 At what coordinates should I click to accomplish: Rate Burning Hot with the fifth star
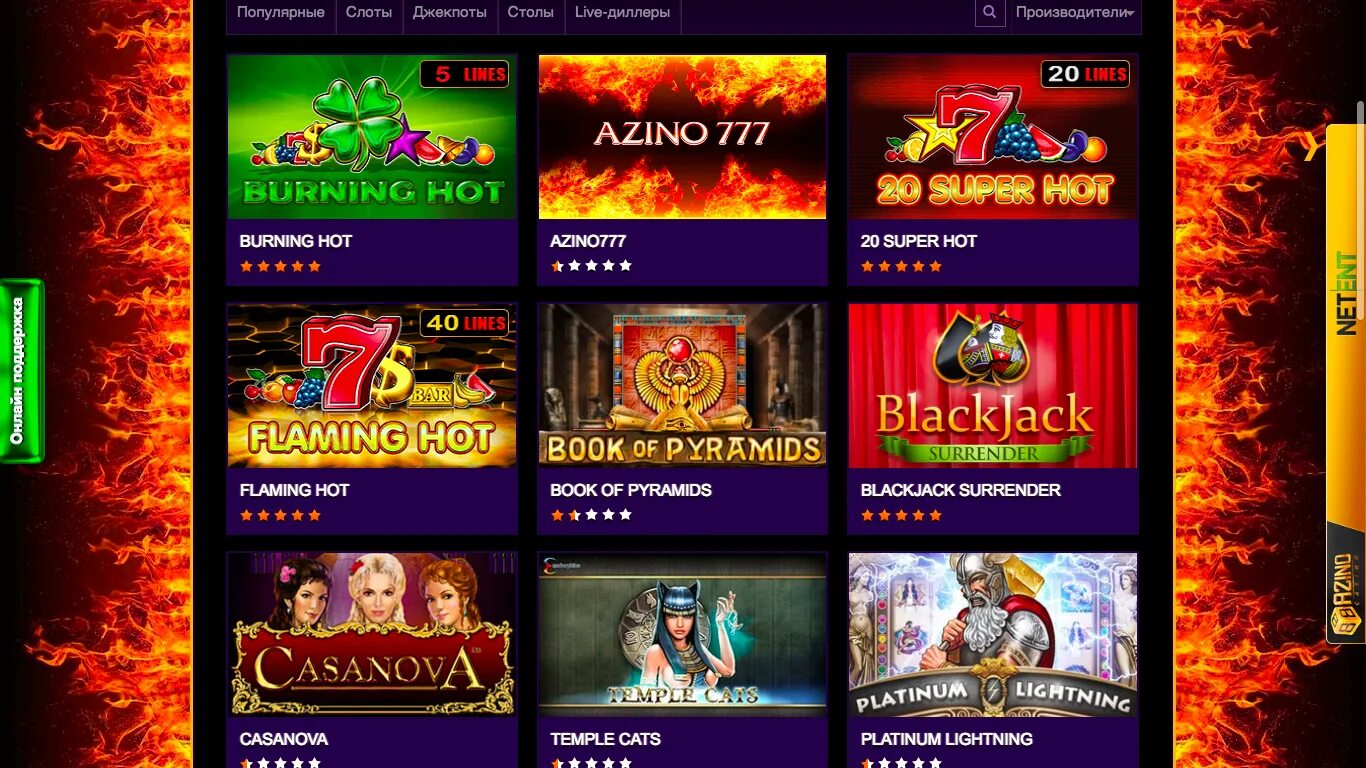pyautogui.click(x=314, y=266)
